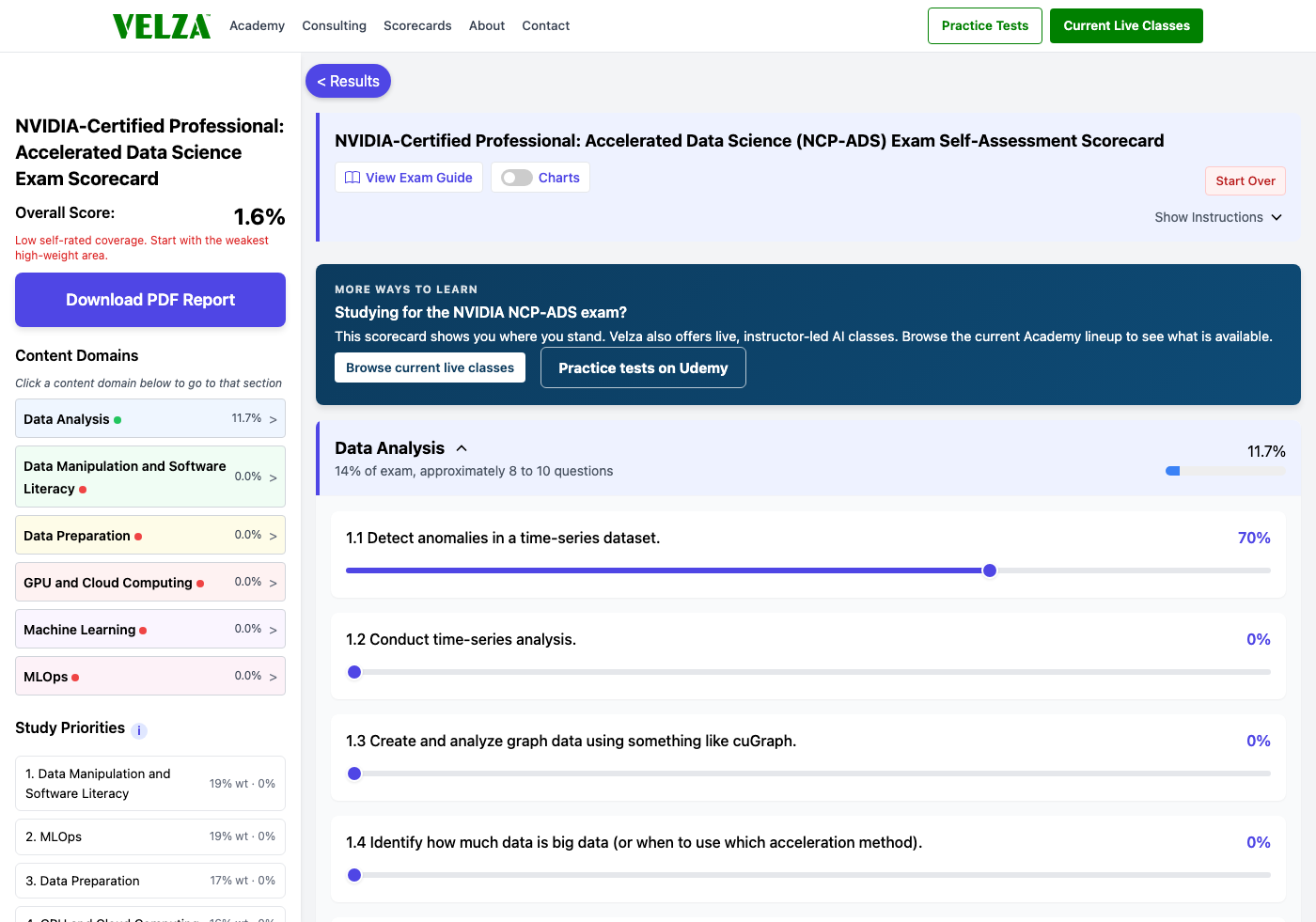Viewport: 1316px width, 922px height.
Task: Open the About menu item
Action: [487, 25]
